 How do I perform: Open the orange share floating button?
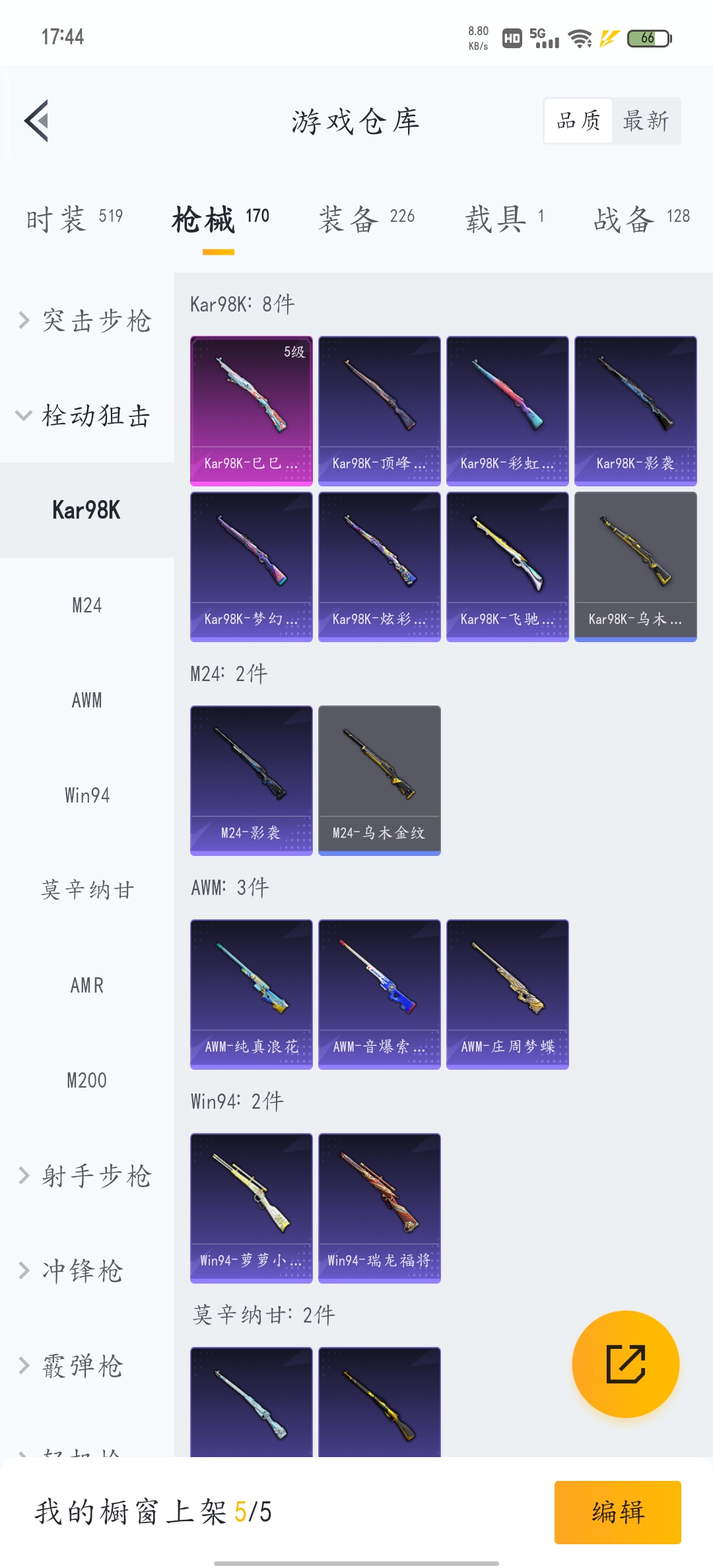pyautogui.click(x=625, y=1363)
